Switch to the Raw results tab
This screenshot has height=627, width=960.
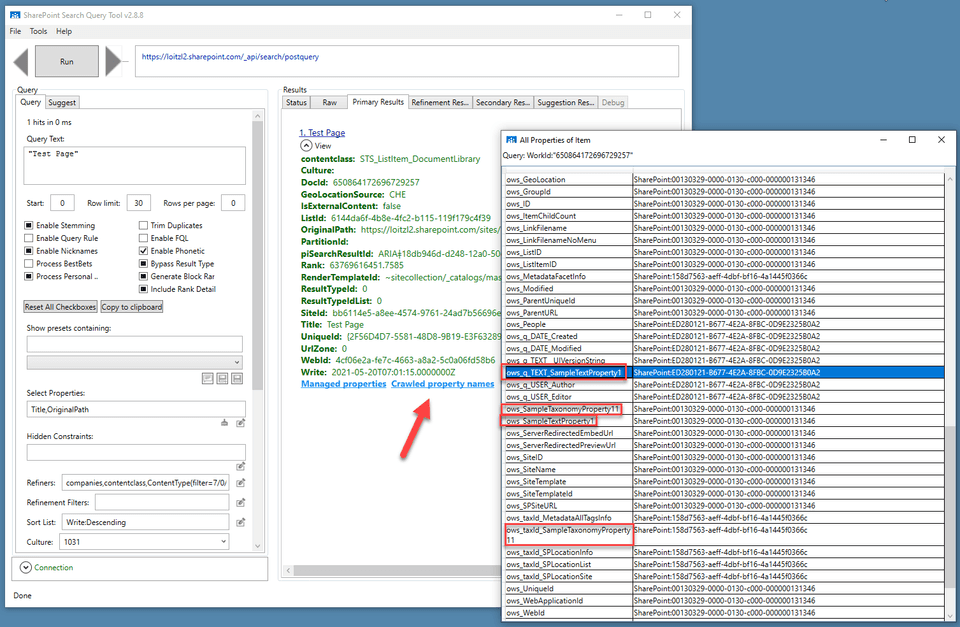[328, 102]
